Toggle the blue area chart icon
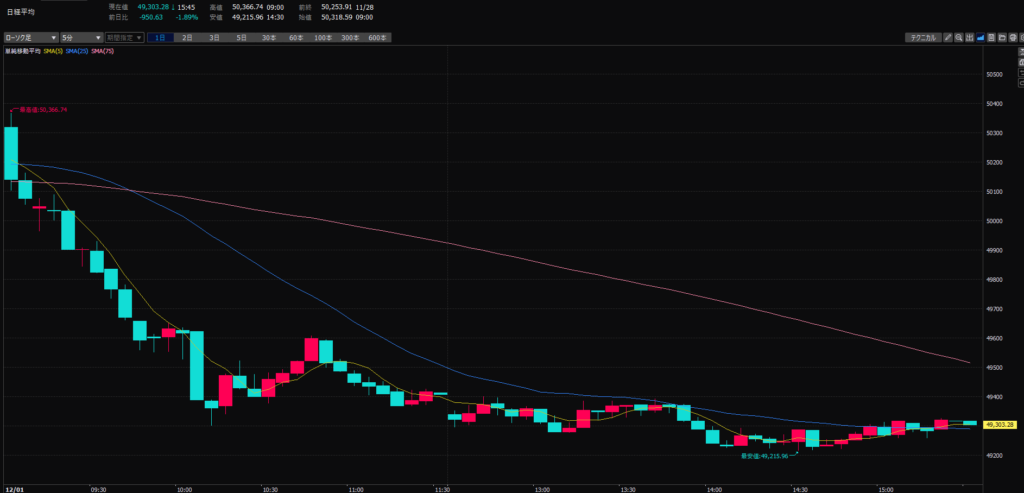This screenshot has width=1024, height=493. coord(980,37)
